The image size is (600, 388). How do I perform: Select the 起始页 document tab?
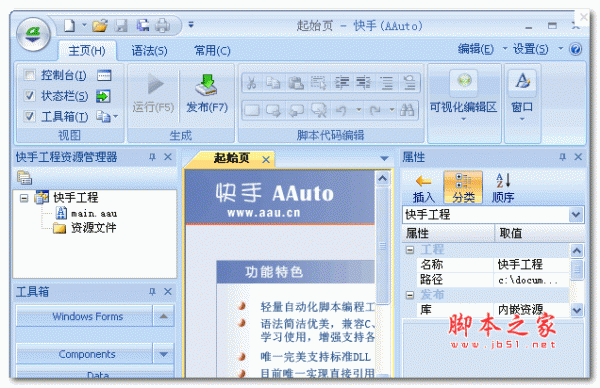pyautogui.click(x=232, y=158)
